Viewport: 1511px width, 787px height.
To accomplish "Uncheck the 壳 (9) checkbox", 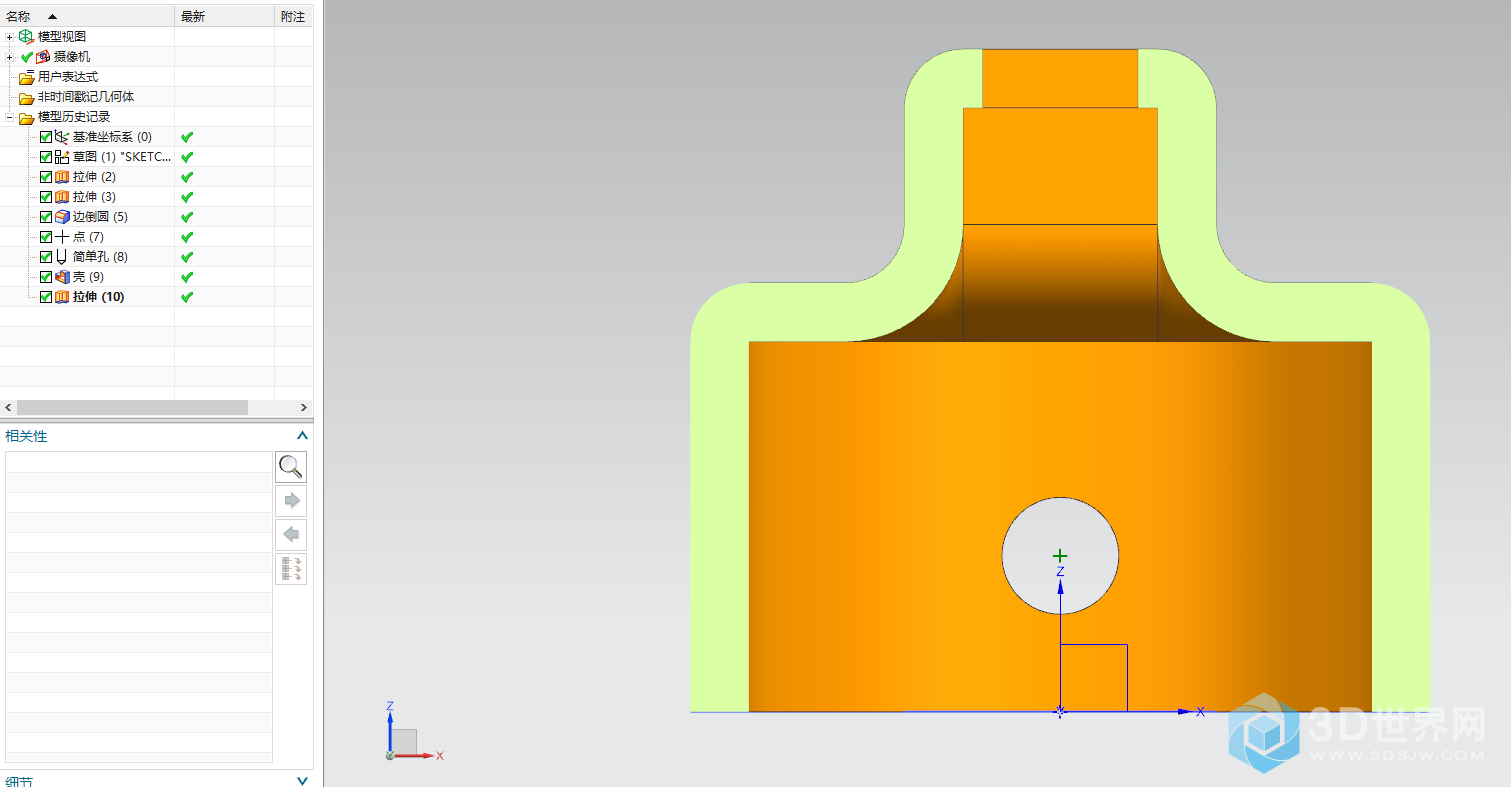I will coord(46,277).
